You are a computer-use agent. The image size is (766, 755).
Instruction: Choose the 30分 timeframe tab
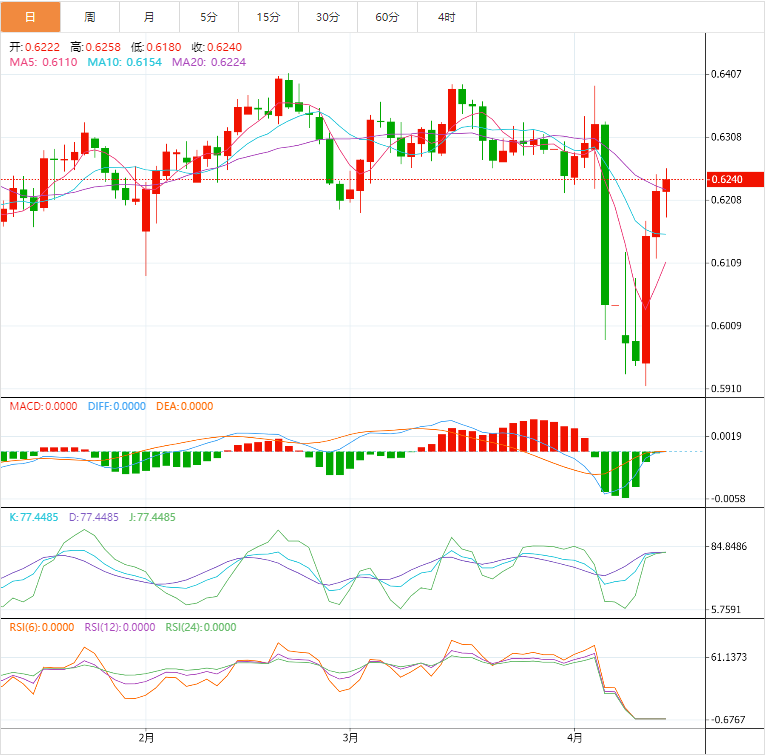(x=327, y=17)
